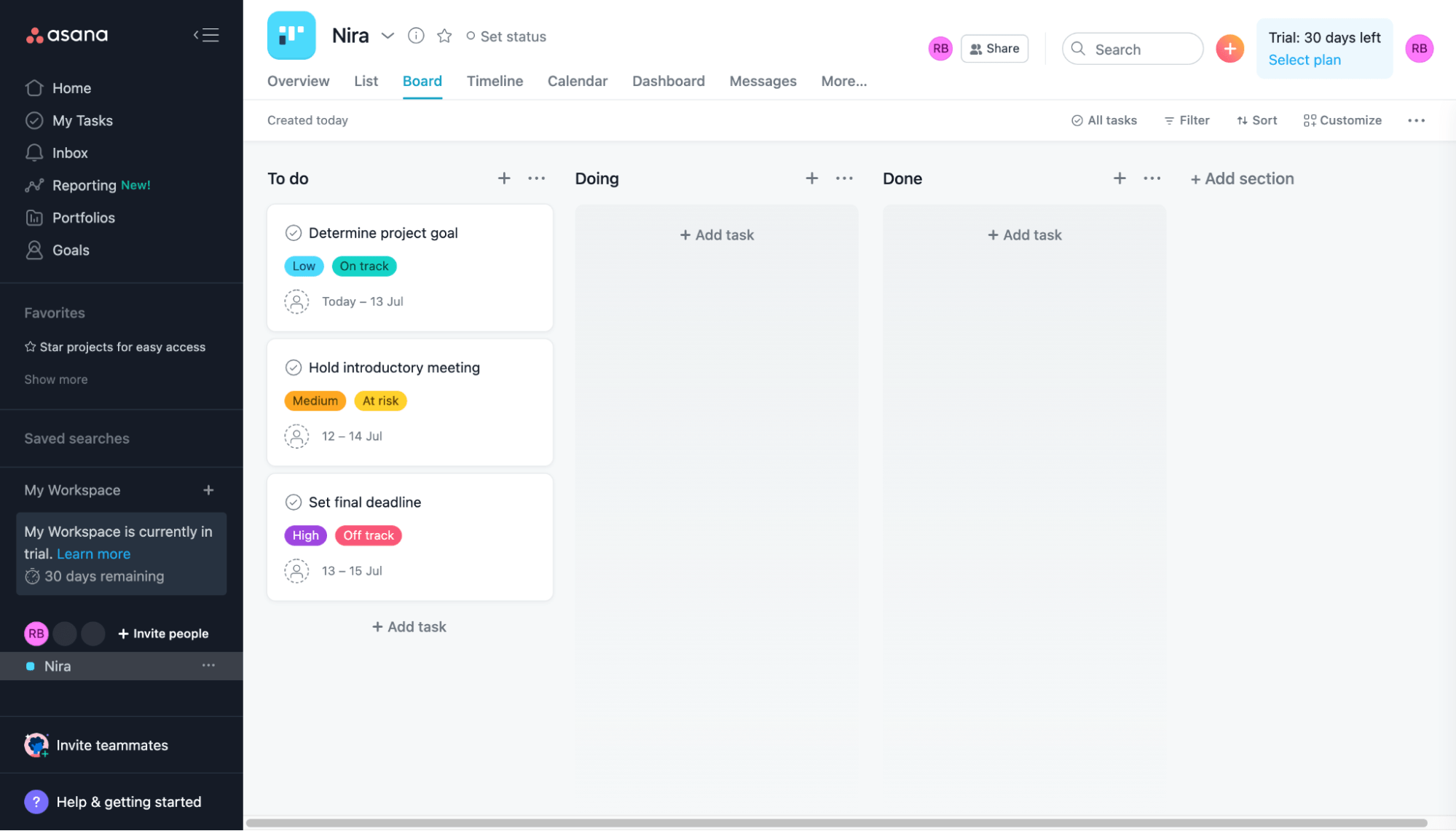Screen dimensions: 1456x831
Task: Click the Search input field
Action: tap(1132, 49)
